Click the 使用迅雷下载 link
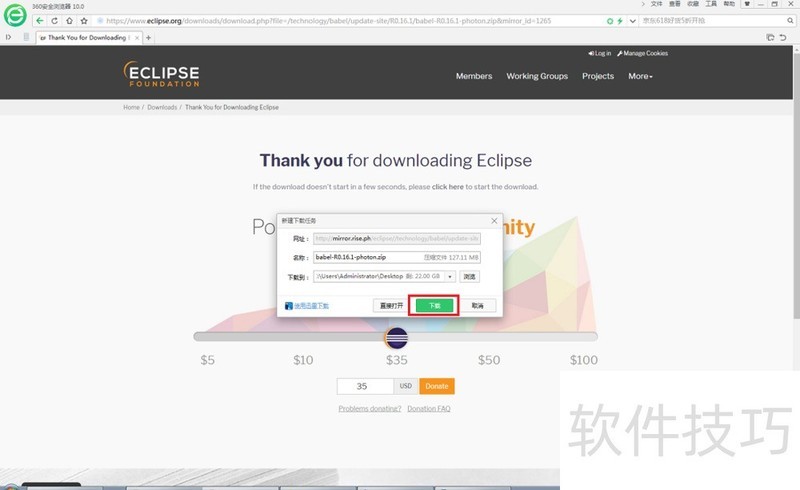The image size is (800, 490). pyautogui.click(x=311, y=306)
